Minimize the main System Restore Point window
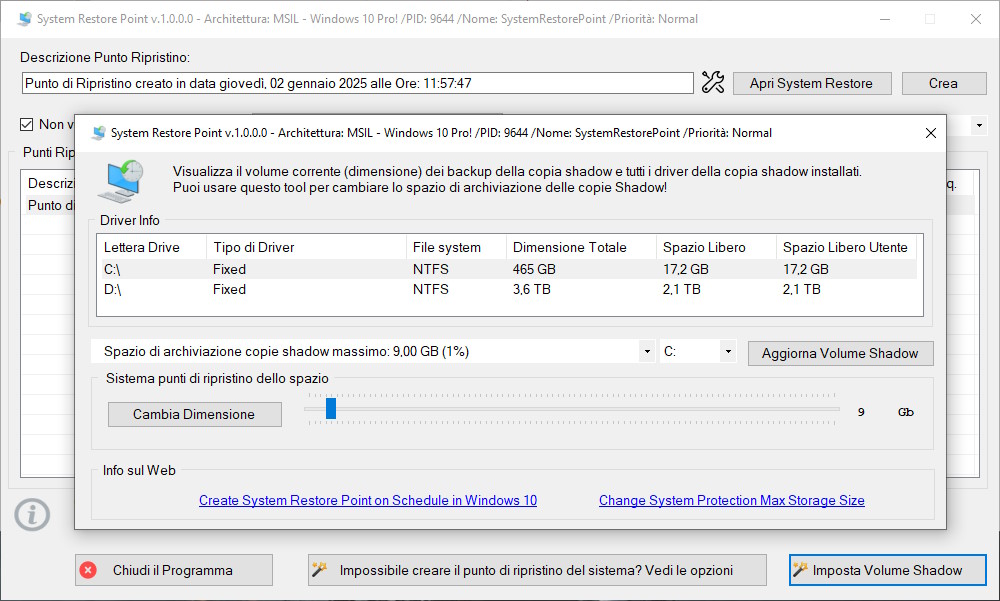 coord(885,19)
